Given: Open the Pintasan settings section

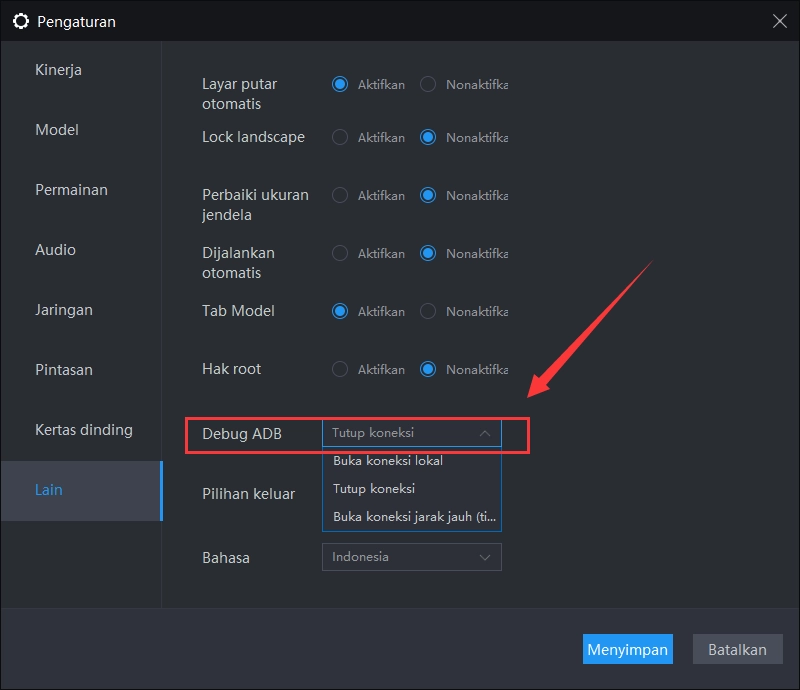Looking at the screenshot, I should [64, 369].
